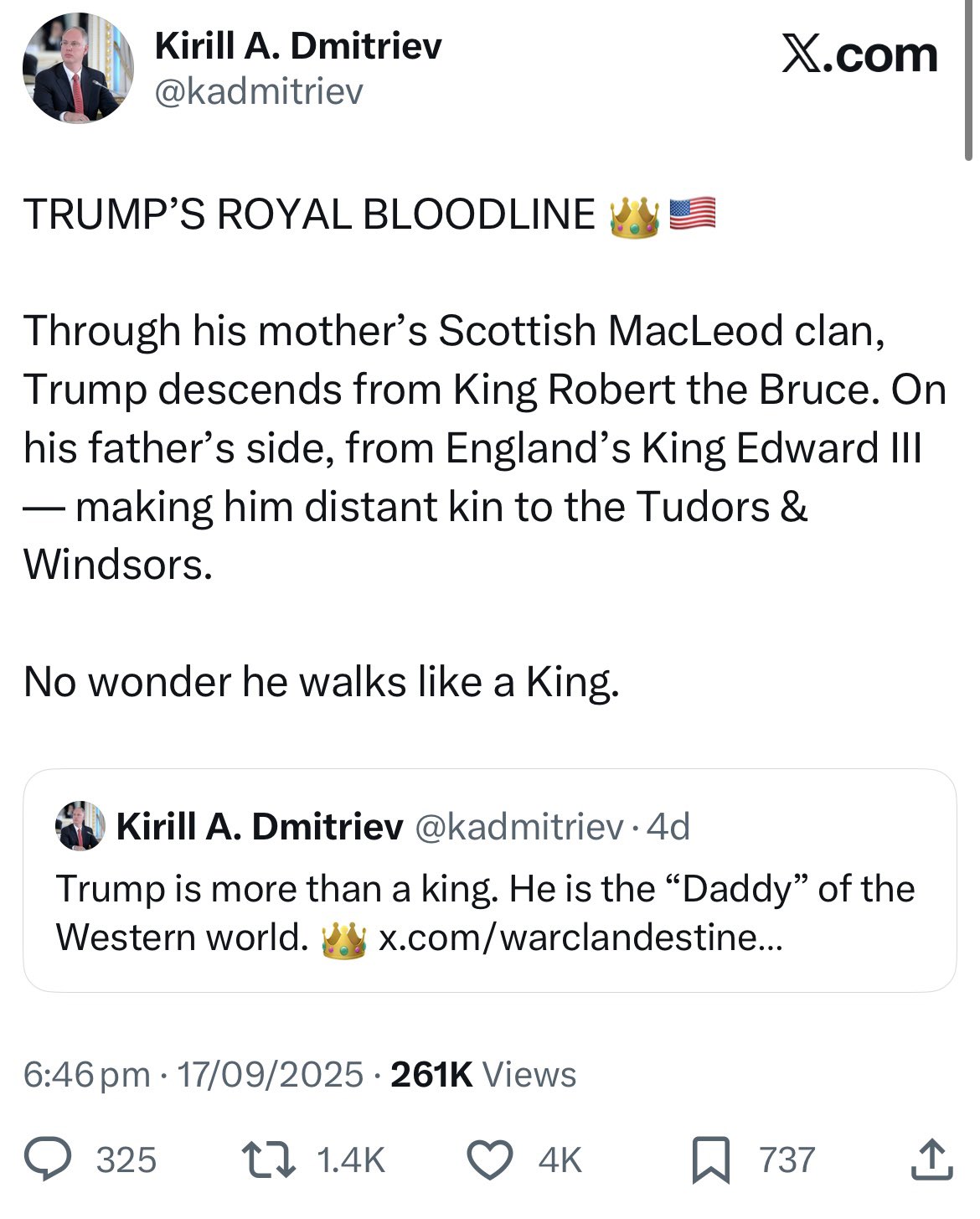This screenshot has height=1219, width=980.
Task: Click the 6:46 pm post timestamp
Action: tap(87, 1074)
